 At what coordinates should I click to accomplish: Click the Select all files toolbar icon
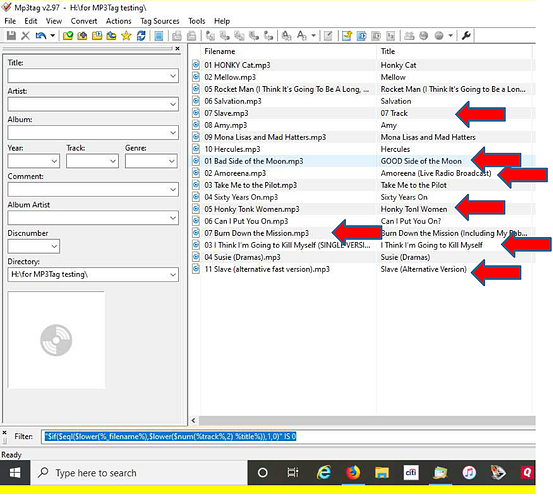(159, 36)
